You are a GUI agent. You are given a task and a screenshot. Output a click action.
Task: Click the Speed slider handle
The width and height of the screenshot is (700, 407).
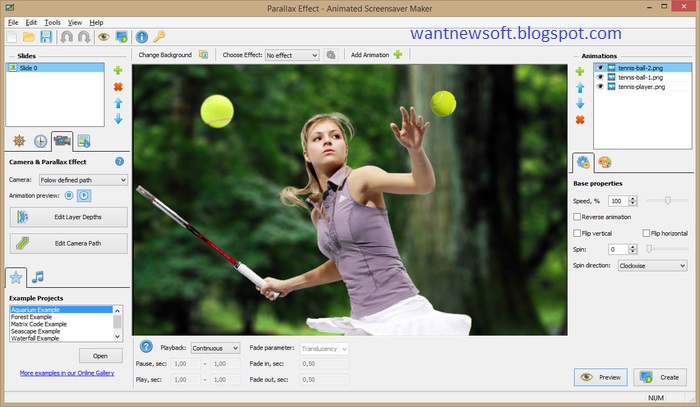[667, 200]
